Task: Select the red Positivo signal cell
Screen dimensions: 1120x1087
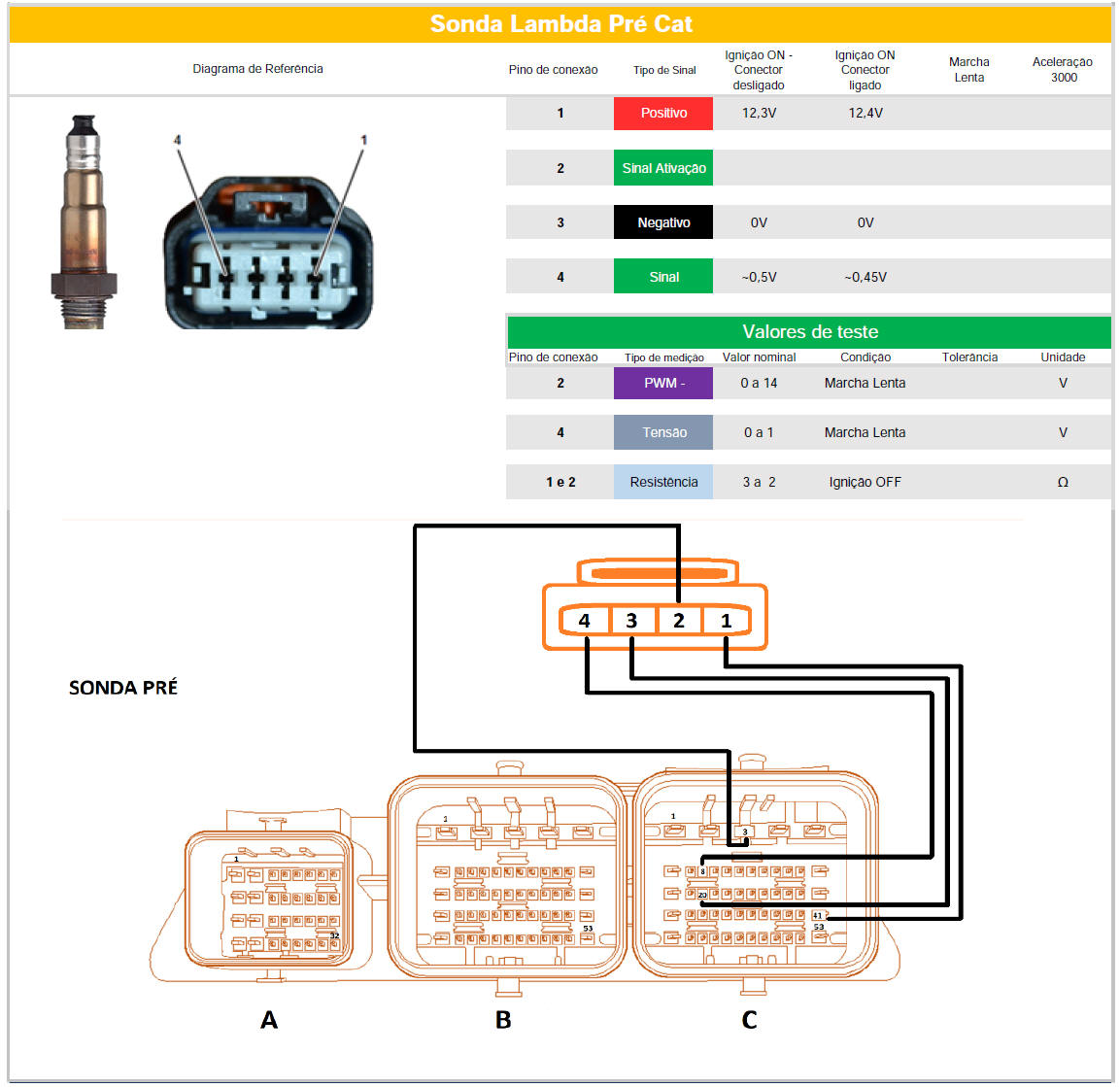Action: click(663, 114)
